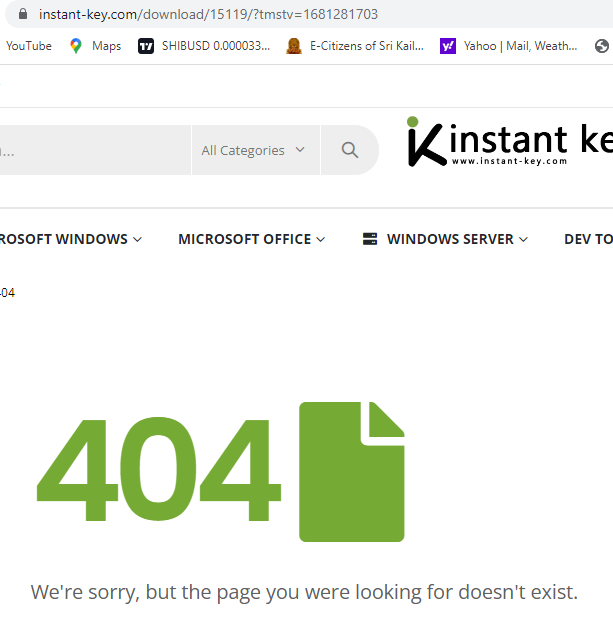Open the SHIBUSD TradingView bookmark
The height and width of the screenshot is (635, 613).
[x=205, y=46]
